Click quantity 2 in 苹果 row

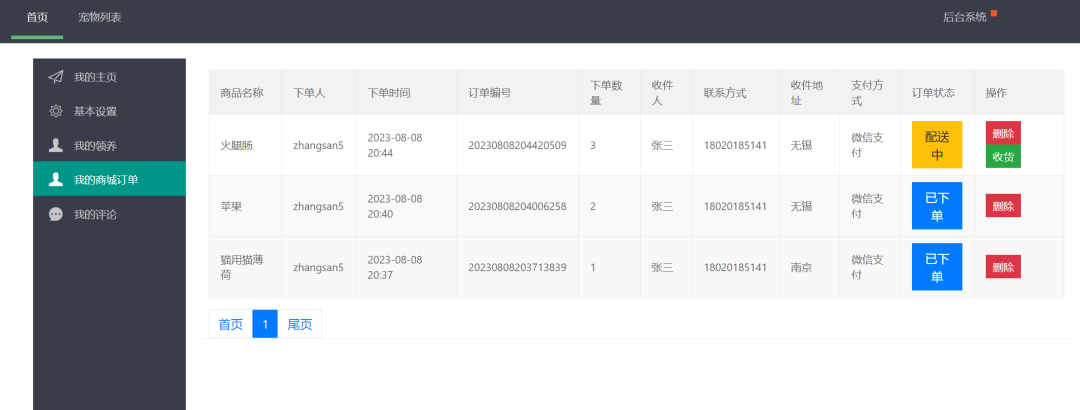click(x=593, y=206)
